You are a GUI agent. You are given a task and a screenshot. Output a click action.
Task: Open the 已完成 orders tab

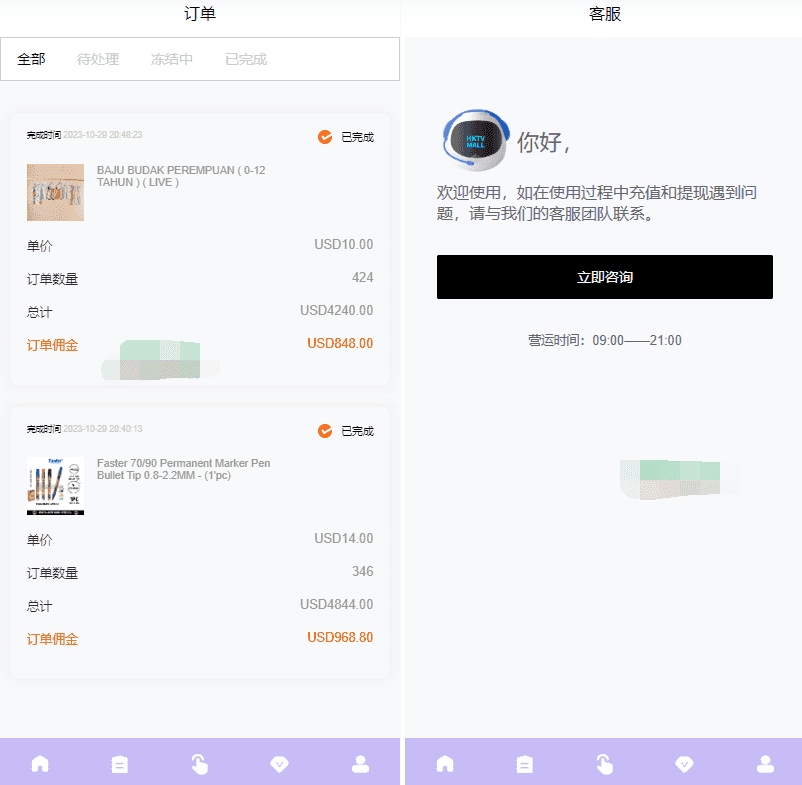pos(246,59)
